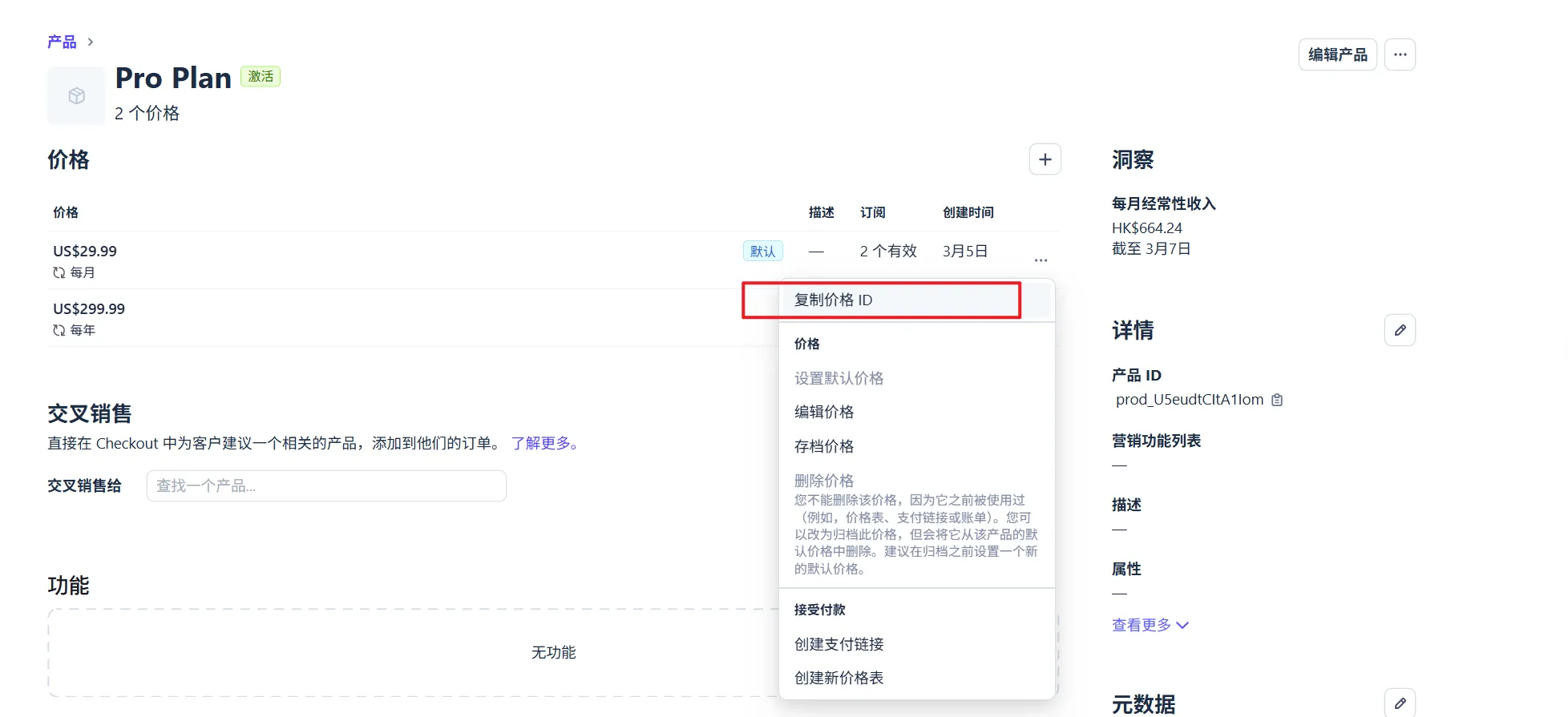Screen dimensions: 1568x717
Task: Click the pencil edit icon next to 详情
Action: click(1400, 330)
